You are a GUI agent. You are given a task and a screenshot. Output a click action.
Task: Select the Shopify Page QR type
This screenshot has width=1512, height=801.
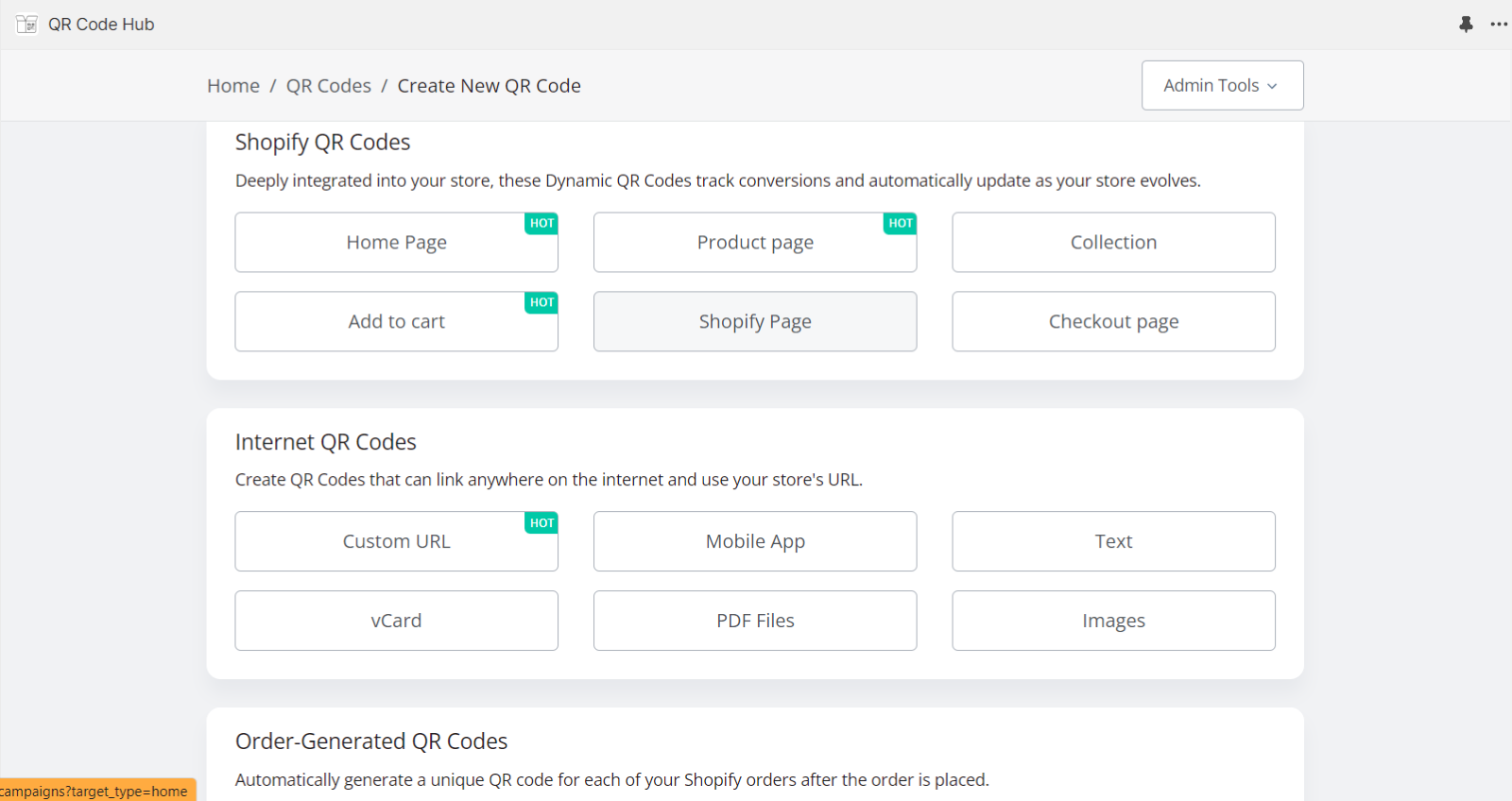tap(755, 322)
